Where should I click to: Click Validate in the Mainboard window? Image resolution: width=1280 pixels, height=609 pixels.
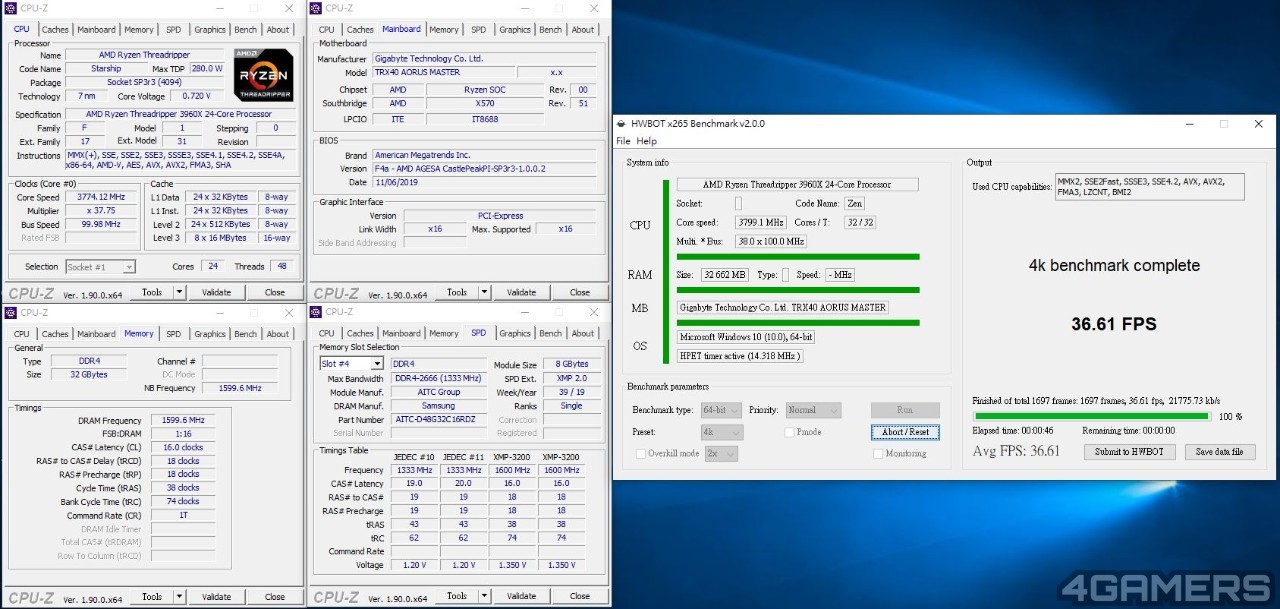(x=521, y=293)
